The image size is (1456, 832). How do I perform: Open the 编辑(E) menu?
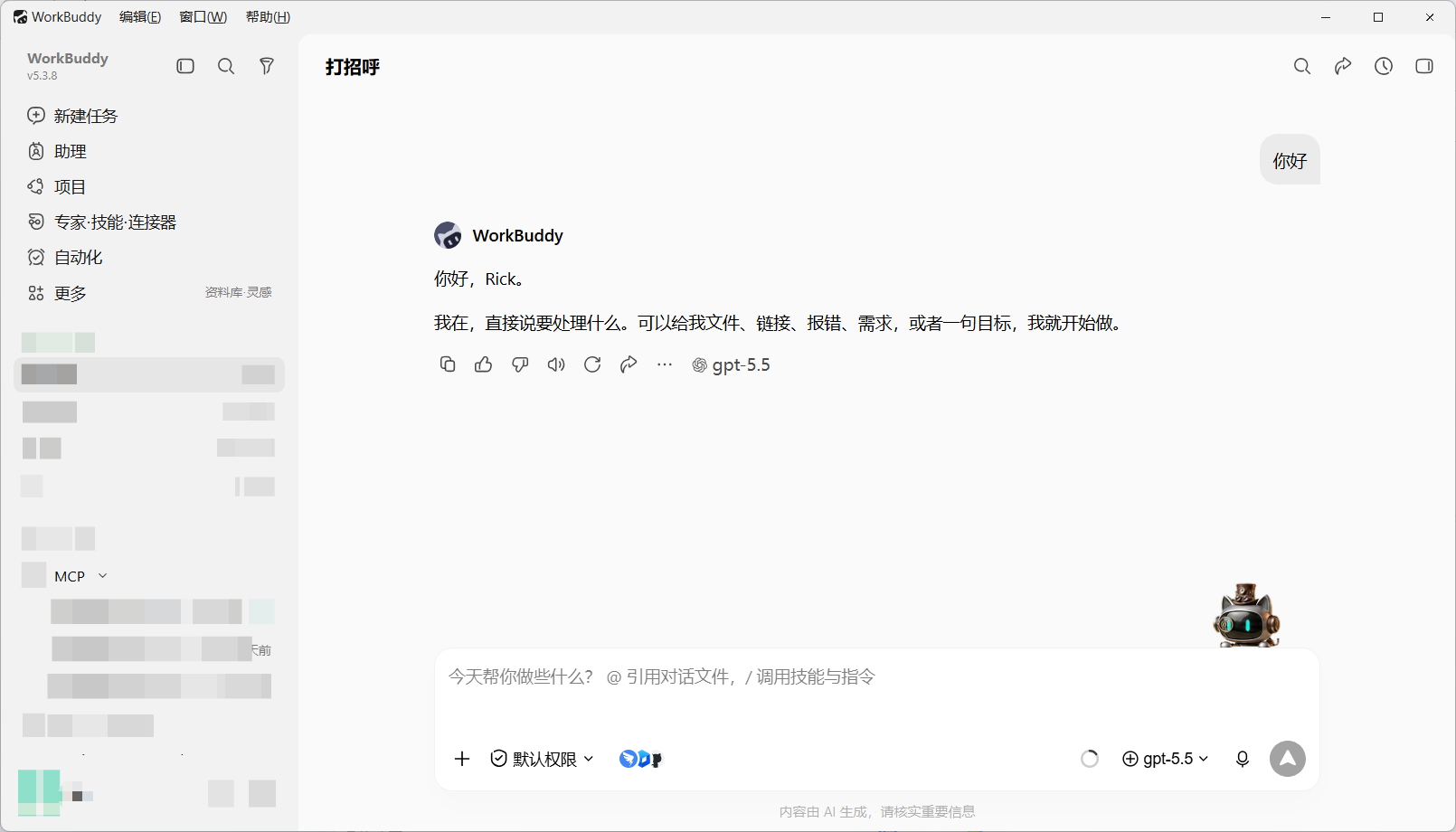(x=140, y=17)
